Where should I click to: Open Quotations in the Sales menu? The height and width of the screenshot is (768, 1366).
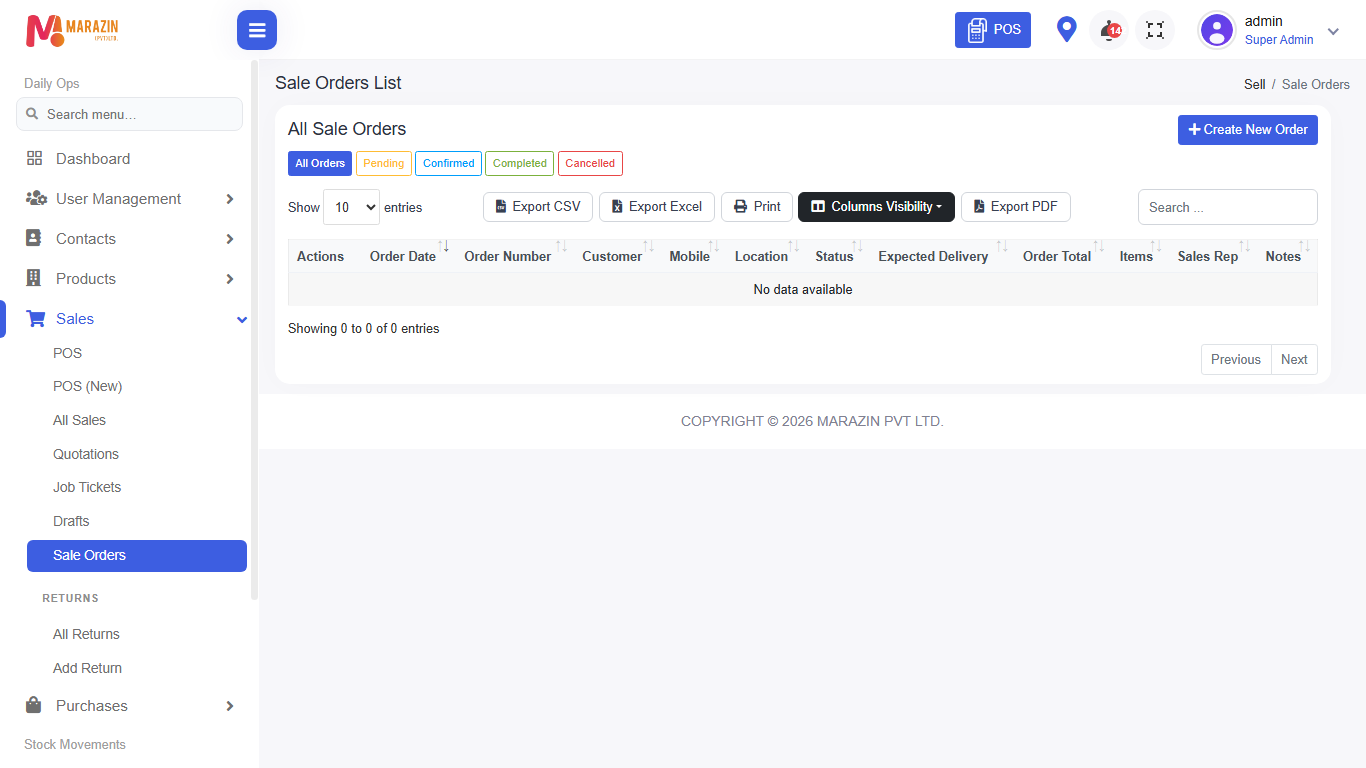[86, 454]
